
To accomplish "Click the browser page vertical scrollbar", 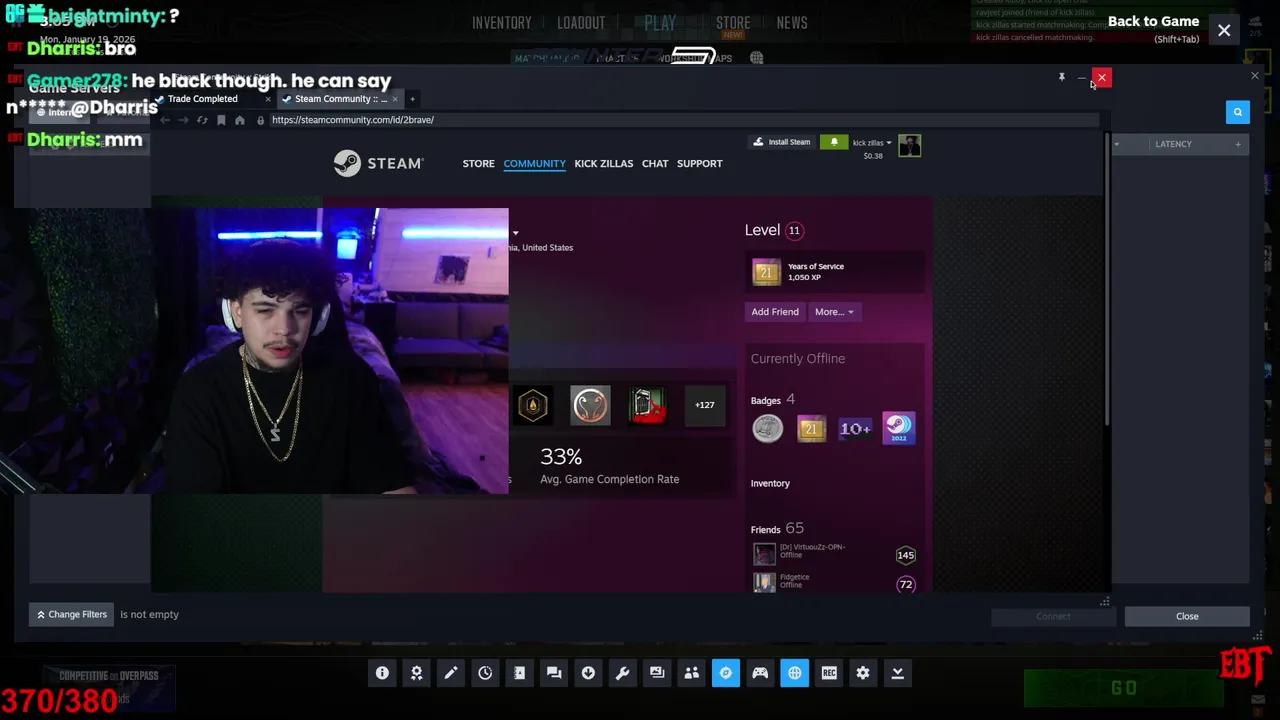I will 1106,280.
